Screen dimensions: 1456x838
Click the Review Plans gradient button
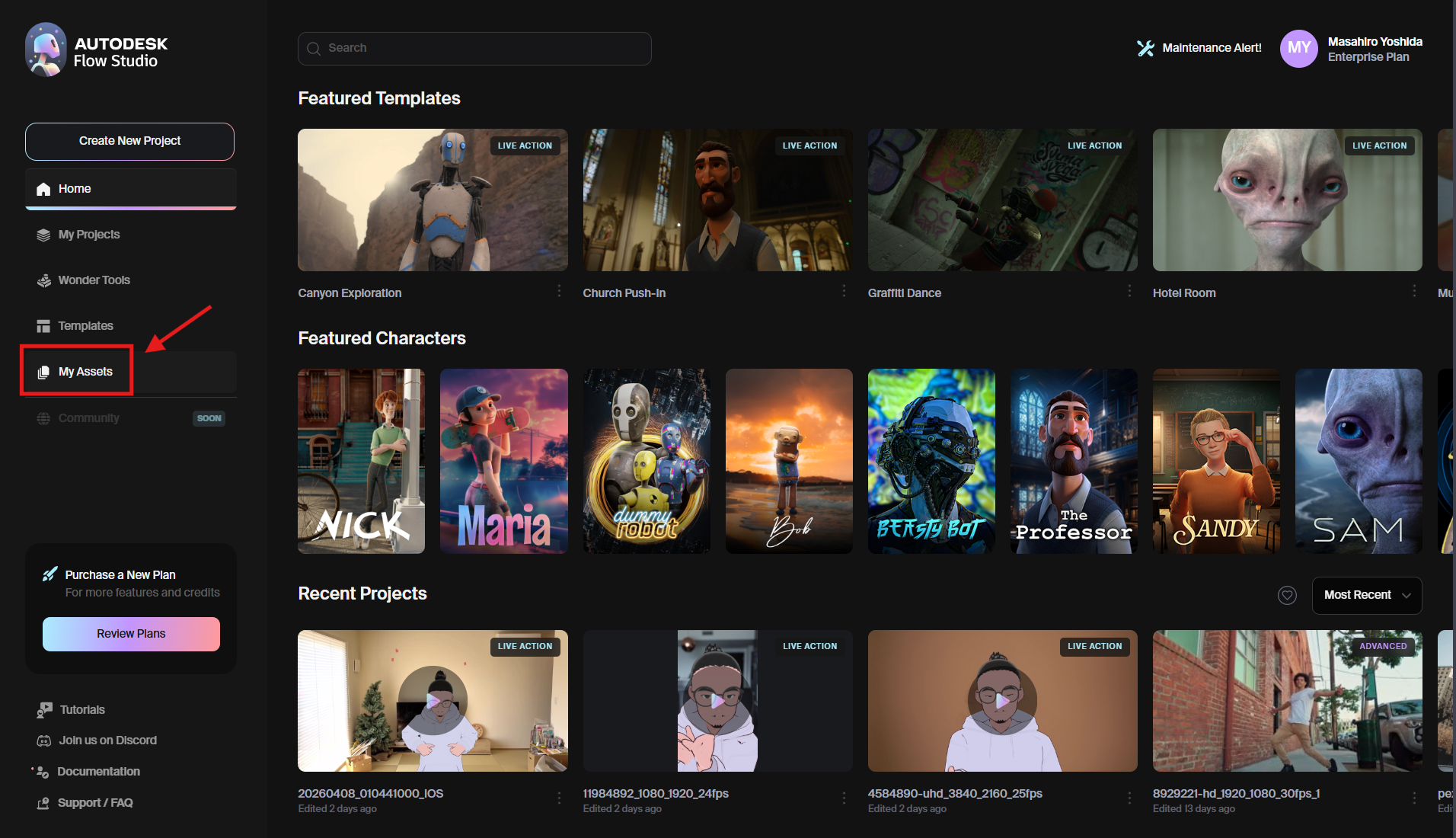pos(131,634)
